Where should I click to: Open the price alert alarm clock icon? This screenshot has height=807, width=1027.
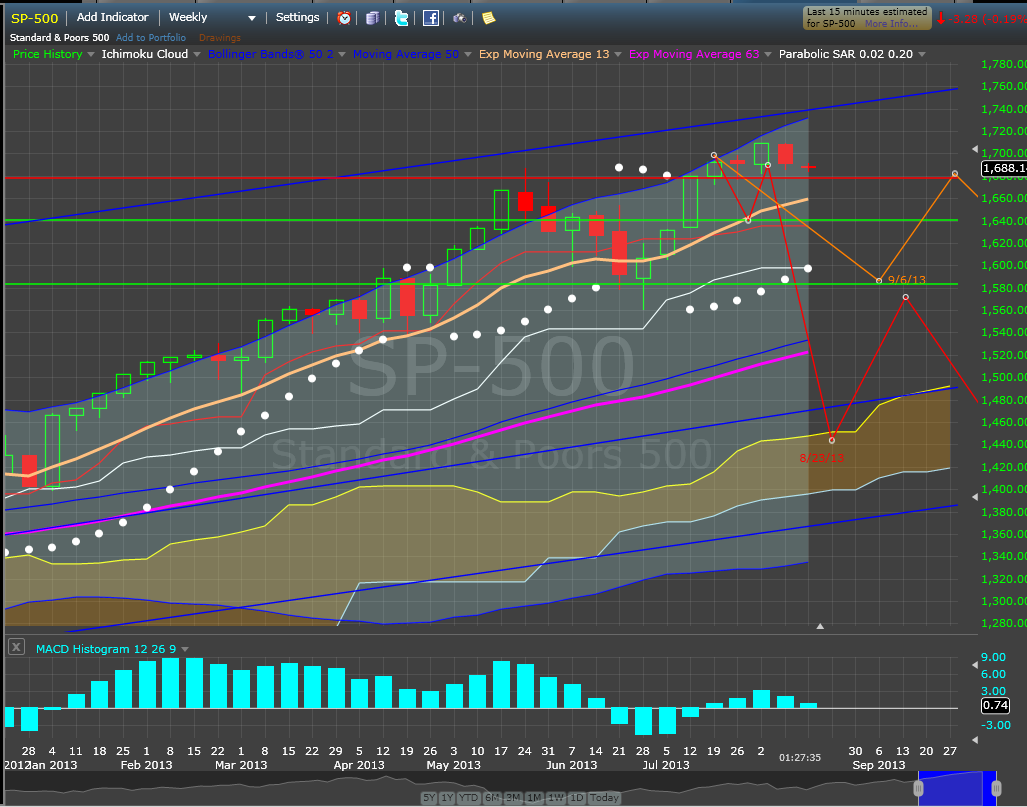(x=344, y=18)
